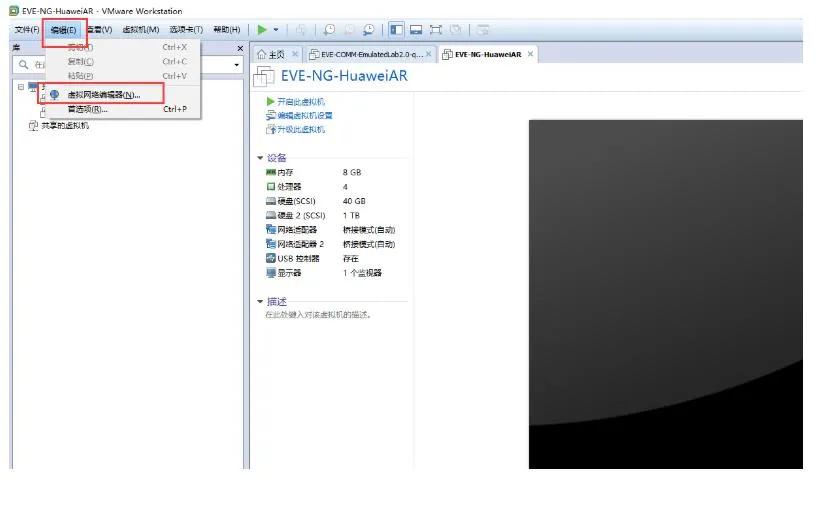Open the 查看(V) menu
Screen dimensions: 820x507
click(100, 30)
